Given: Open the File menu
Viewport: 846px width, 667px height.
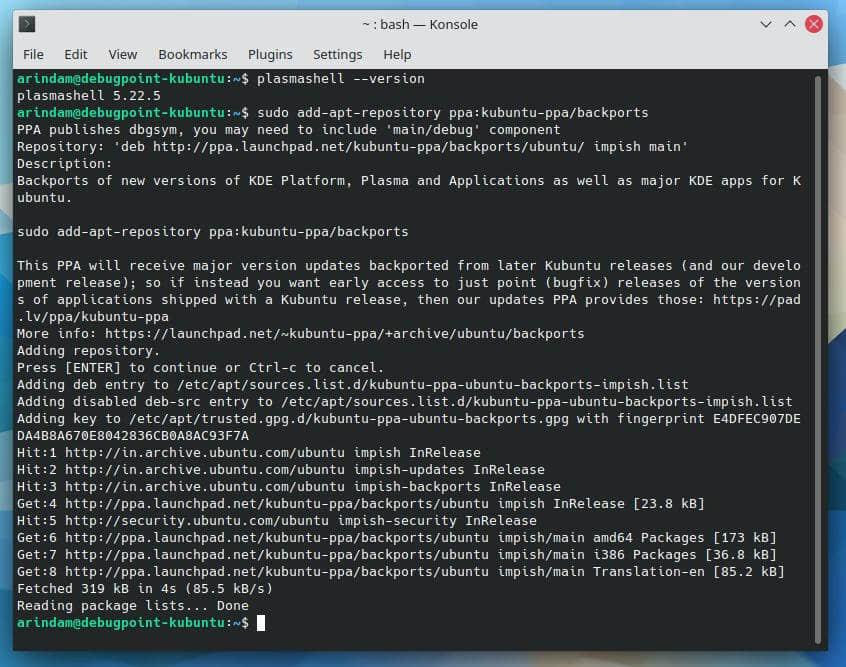Looking at the screenshot, I should (33, 54).
